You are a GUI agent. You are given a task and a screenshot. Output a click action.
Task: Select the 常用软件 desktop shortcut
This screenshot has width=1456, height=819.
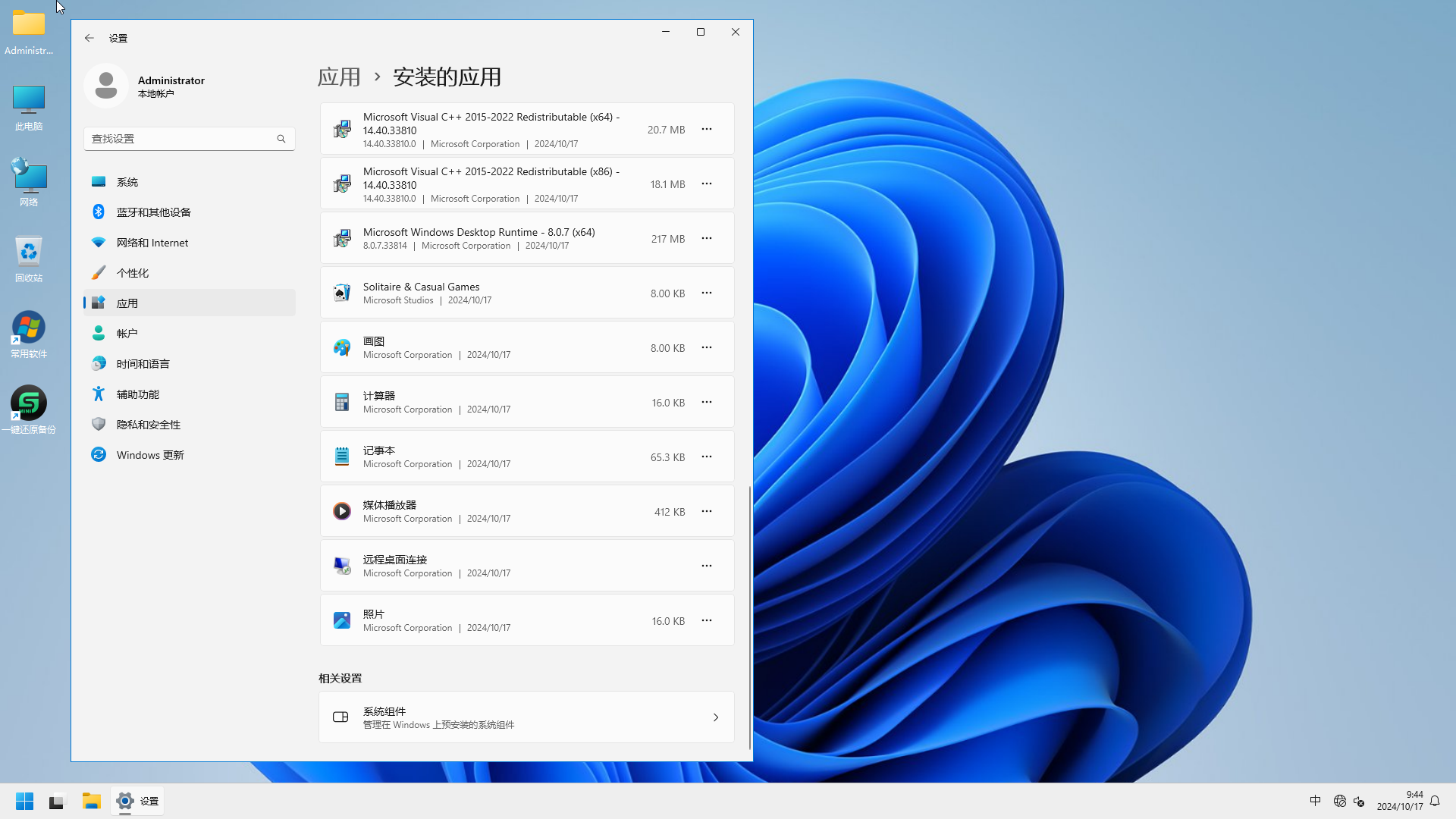pos(29,334)
